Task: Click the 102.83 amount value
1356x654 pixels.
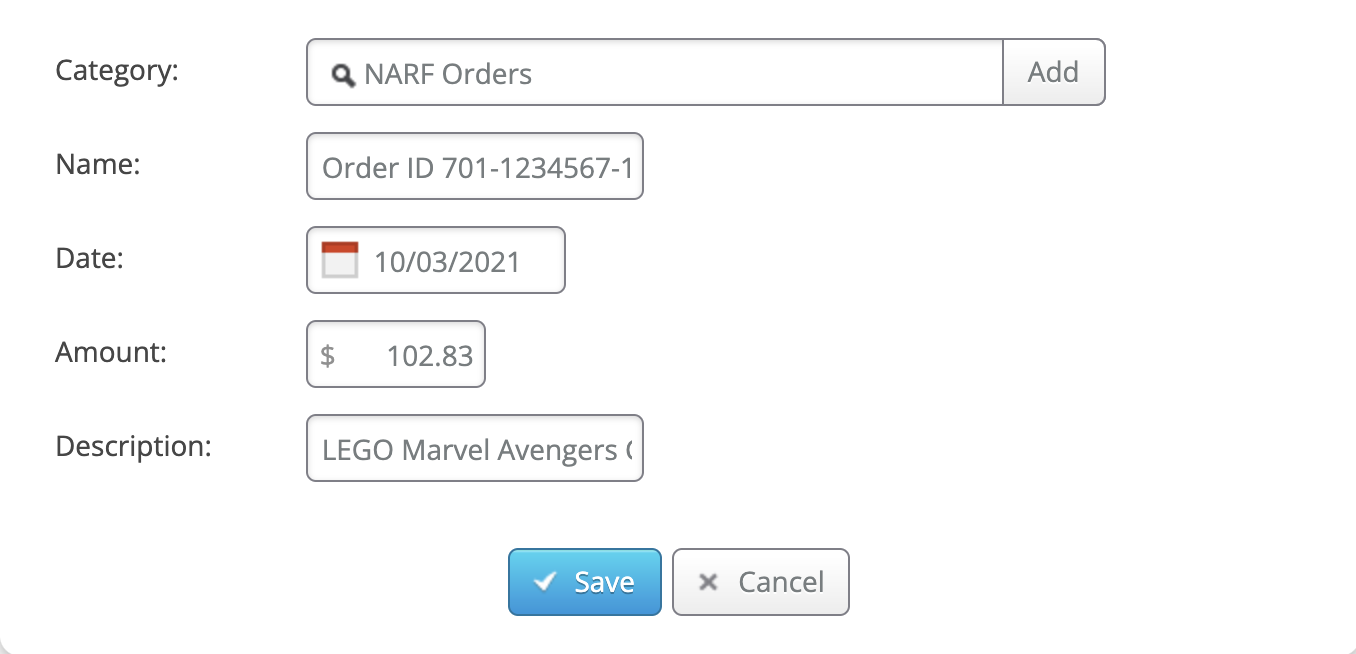Action: [430, 355]
